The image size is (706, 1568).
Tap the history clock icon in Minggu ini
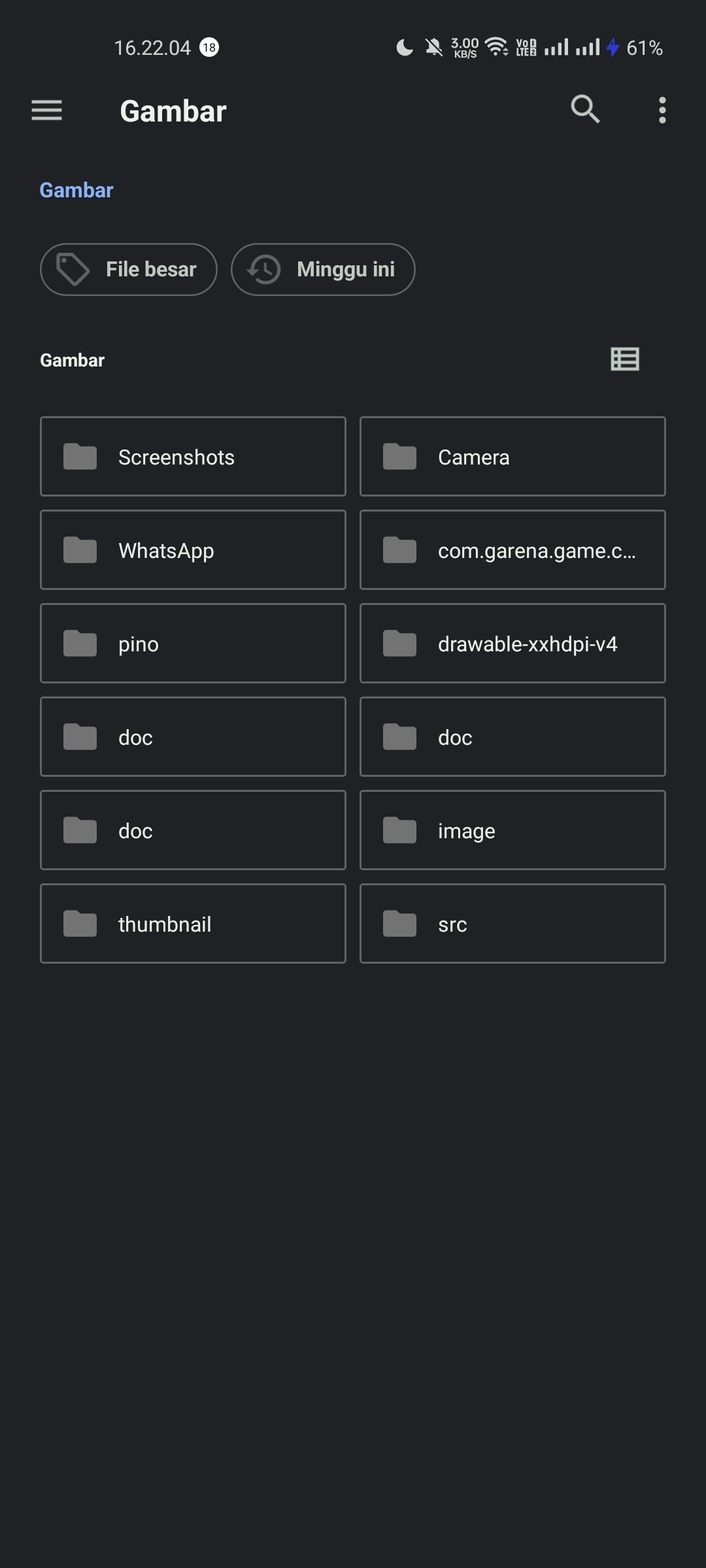click(x=263, y=269)
